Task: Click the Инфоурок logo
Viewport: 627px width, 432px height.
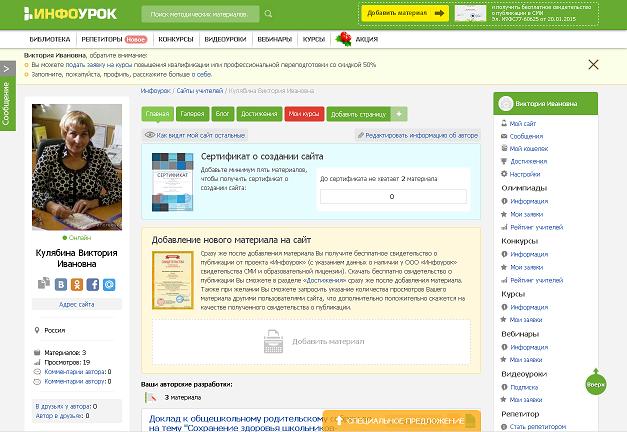Action: click(70, 14)
